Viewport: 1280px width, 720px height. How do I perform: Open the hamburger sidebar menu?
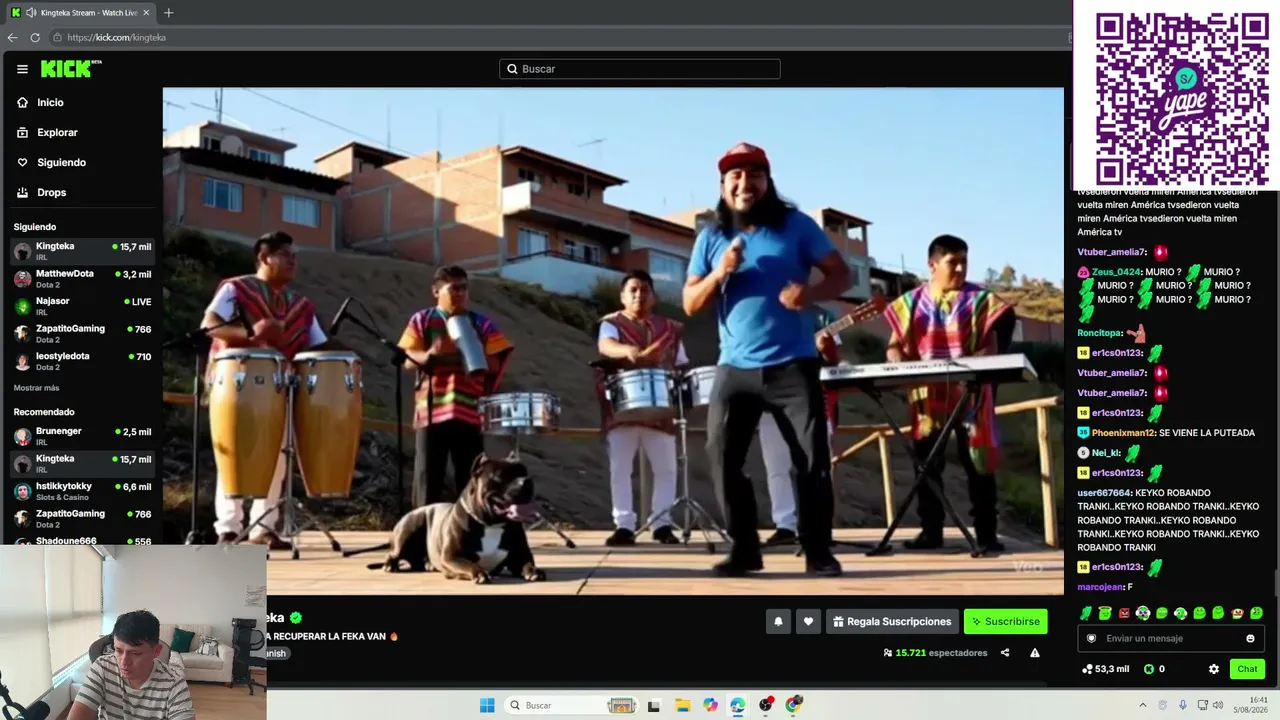tap(22, 69)
